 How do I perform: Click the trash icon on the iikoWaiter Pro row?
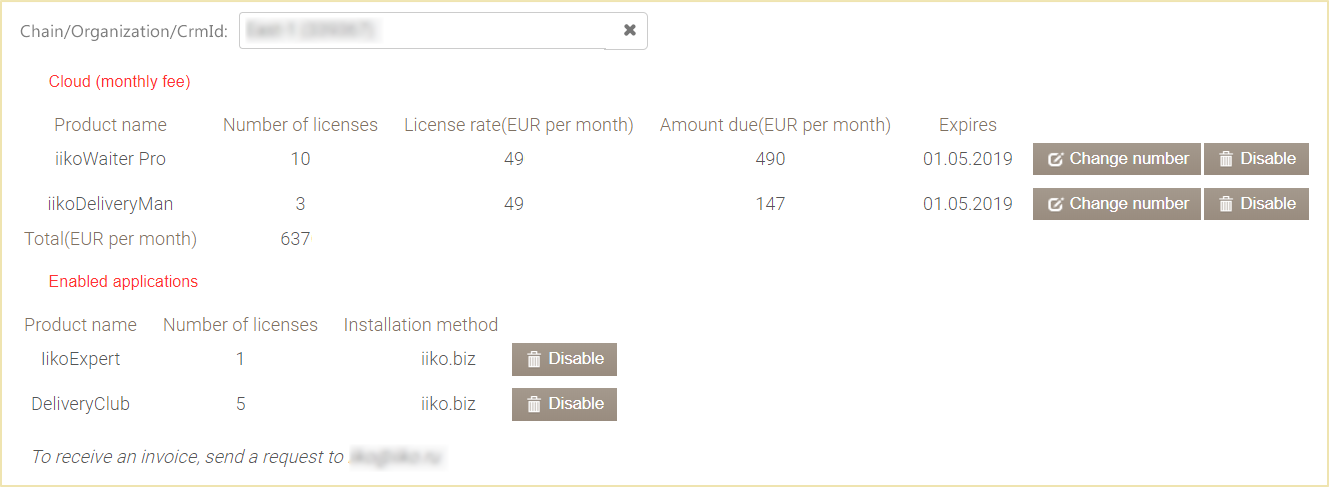tap(1226, 159)
